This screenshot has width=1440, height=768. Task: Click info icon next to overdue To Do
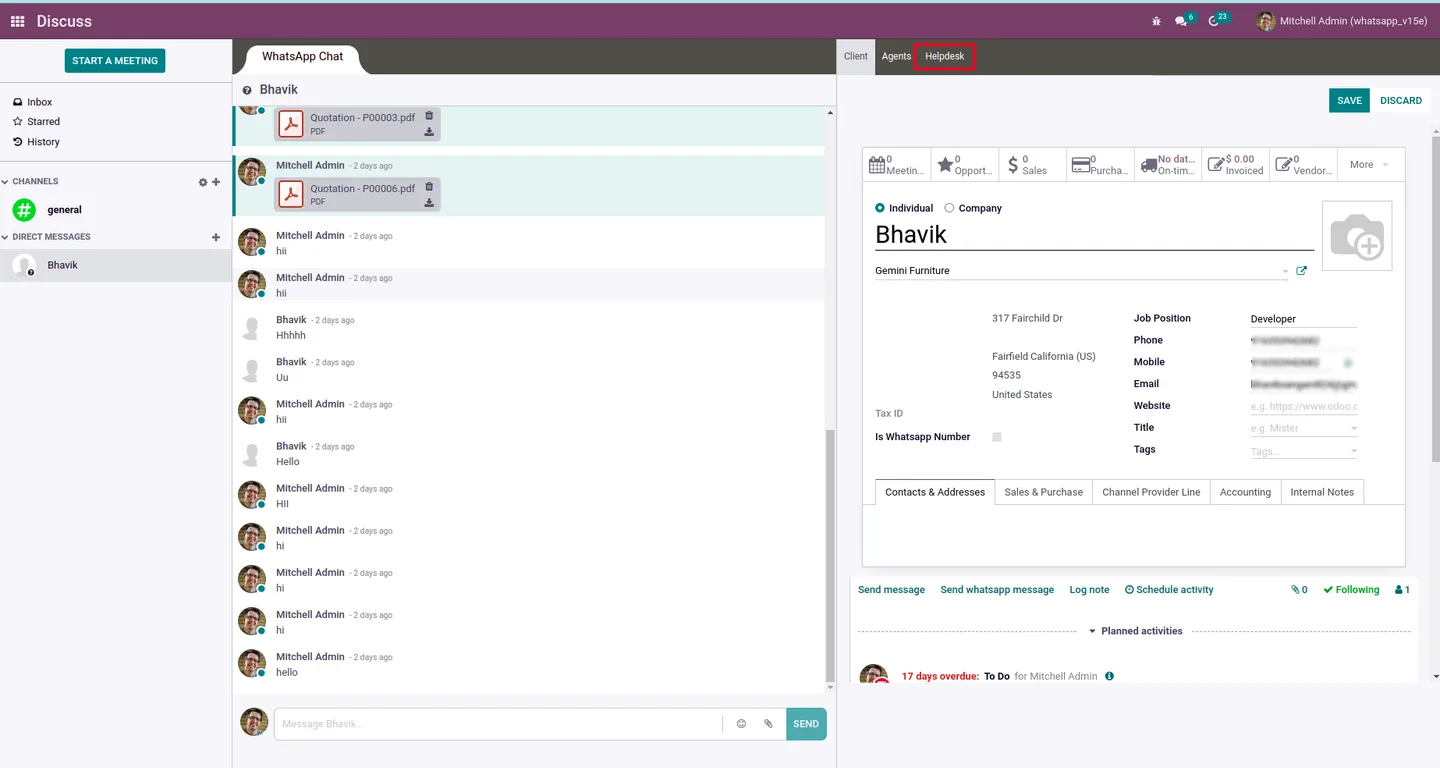click(x=1109, y=676)
